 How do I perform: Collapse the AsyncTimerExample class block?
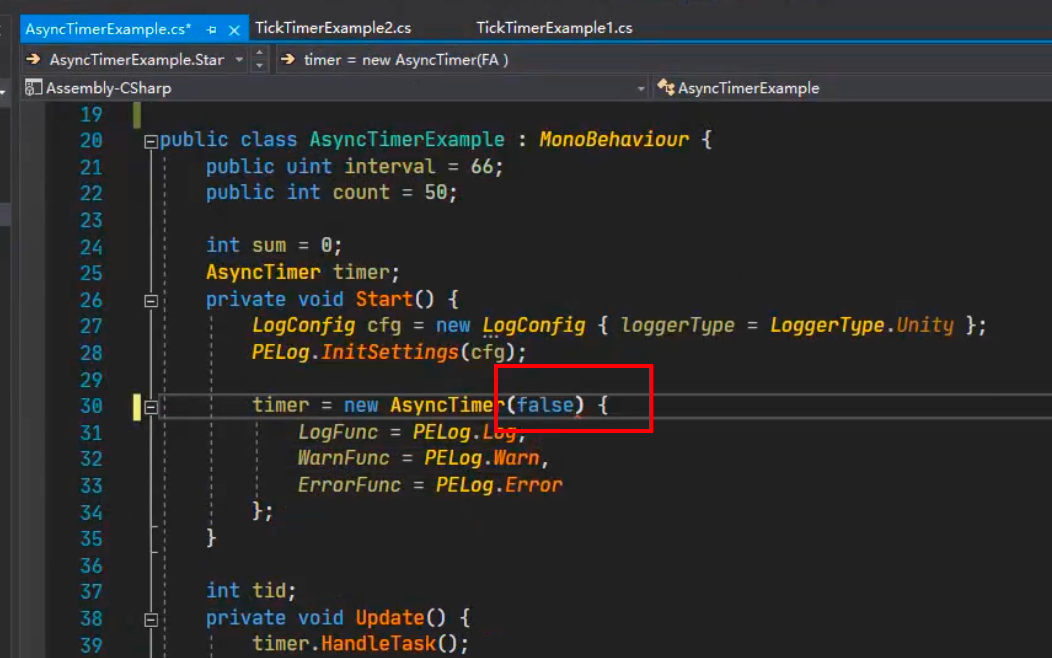[x=151, y=141]
